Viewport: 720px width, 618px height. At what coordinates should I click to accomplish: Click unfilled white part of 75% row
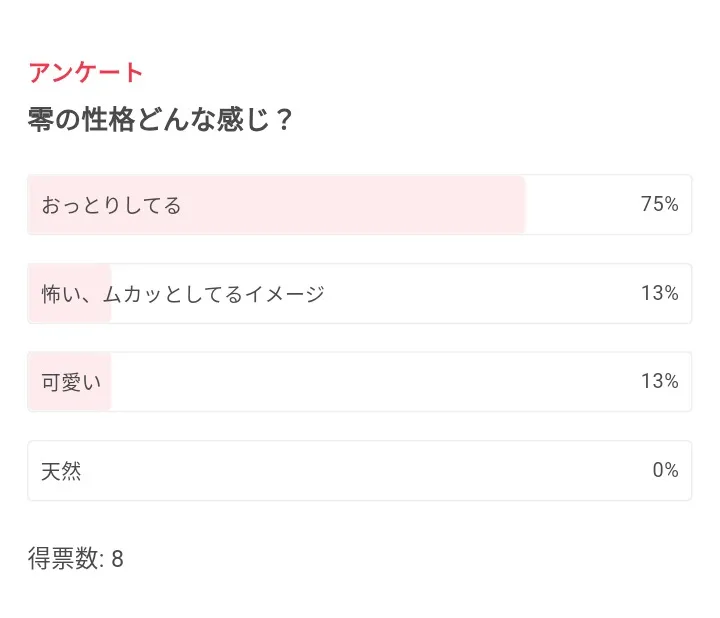click(x=580, y=205)
